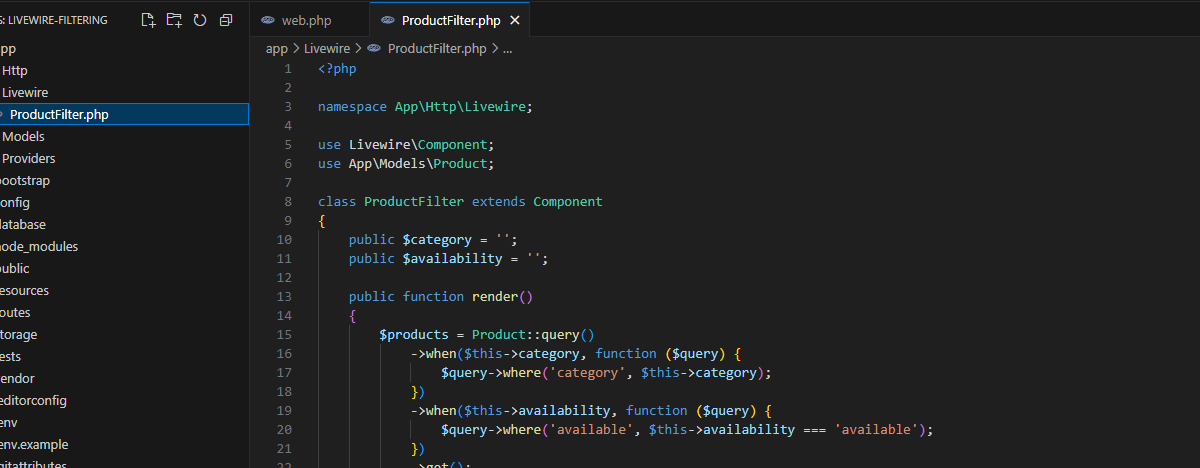This screenshot has width=1200, height=468.
Task: Click the '<?php' opening tag
Action: (337, 68)
